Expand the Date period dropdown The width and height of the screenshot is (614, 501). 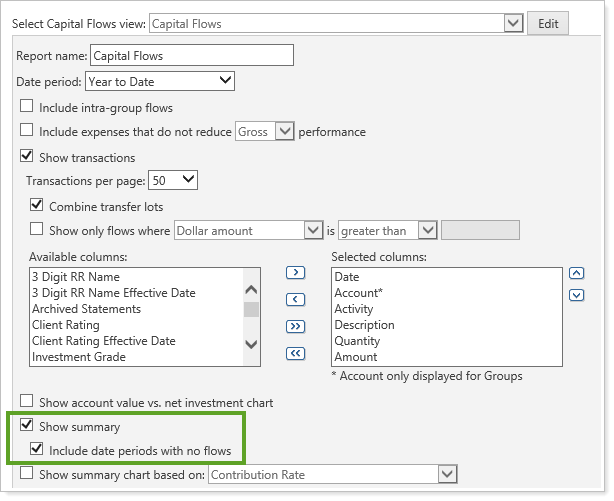click(225, 81)
